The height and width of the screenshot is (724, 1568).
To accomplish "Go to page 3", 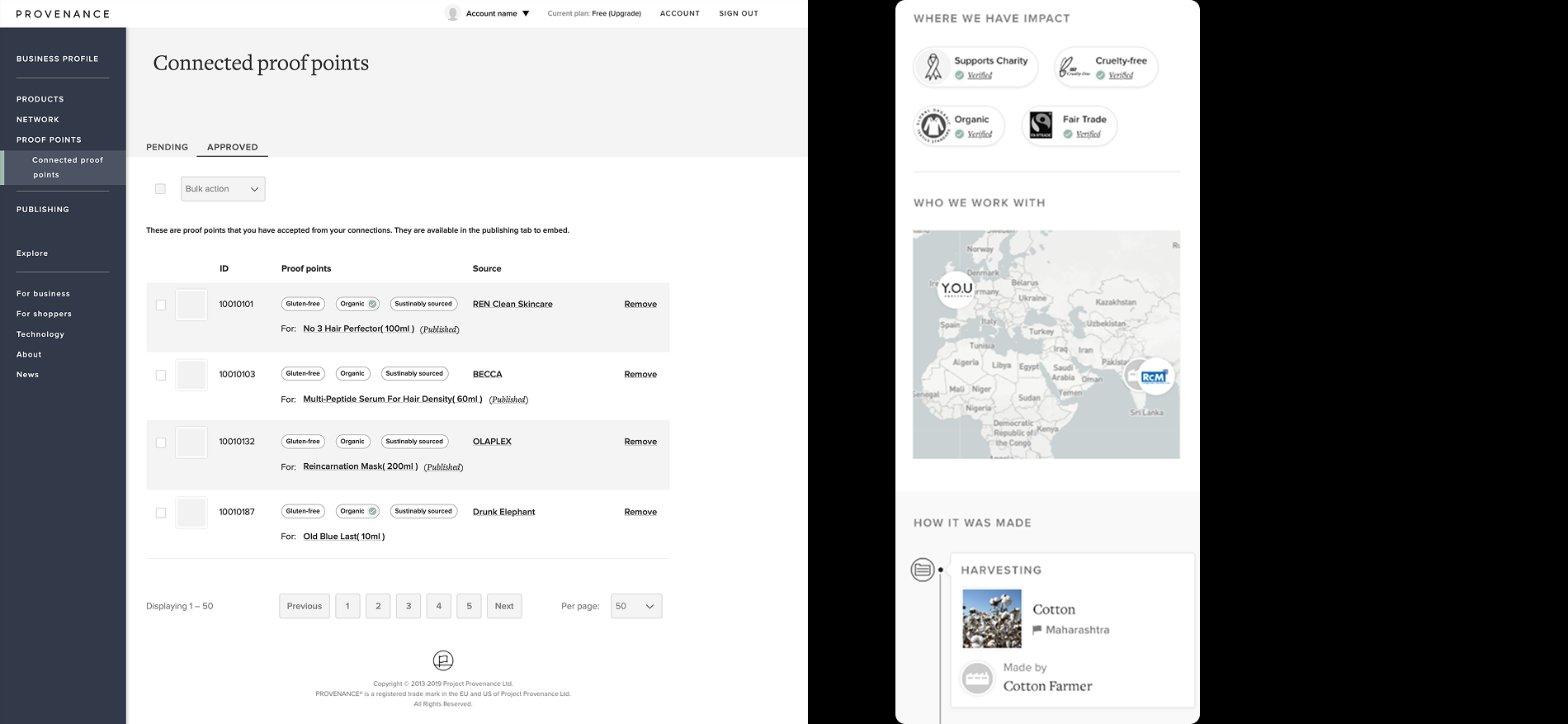I will (x=409, y=606).
